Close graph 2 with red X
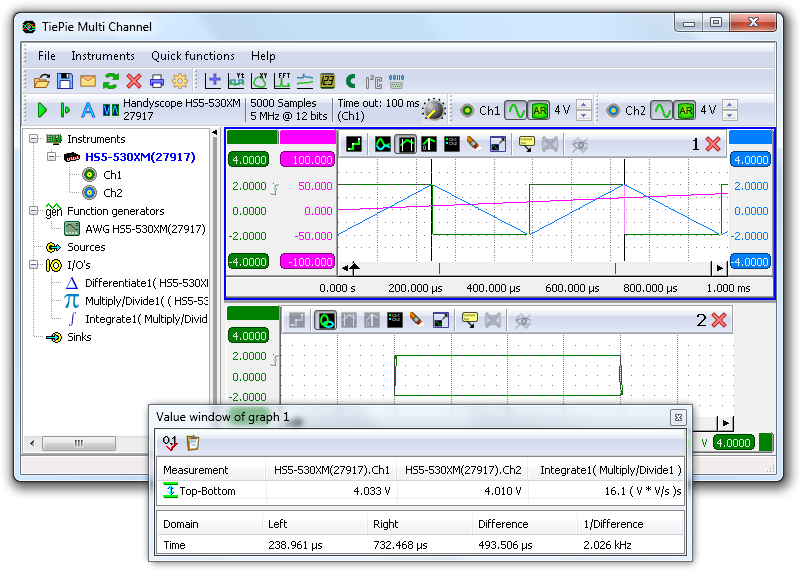This screenshot has width=801, height=571. pyautogui.click(x=719, y=320)
